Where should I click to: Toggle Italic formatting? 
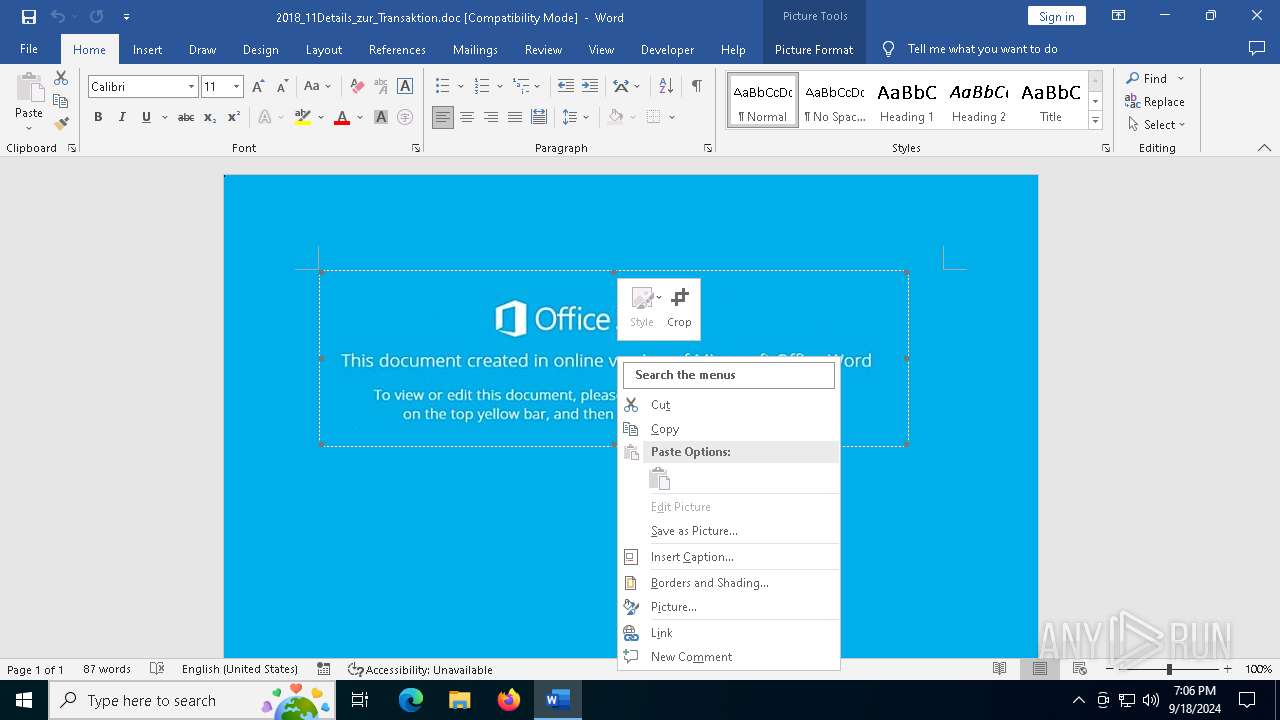[x=122, y=117]
